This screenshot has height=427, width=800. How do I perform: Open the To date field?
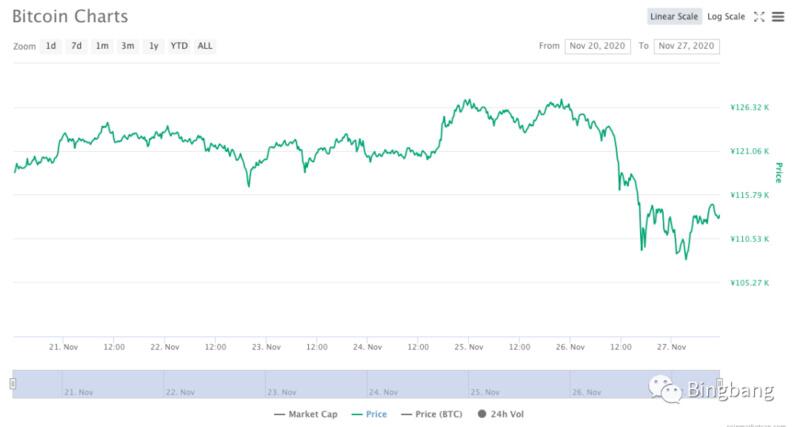687,46
